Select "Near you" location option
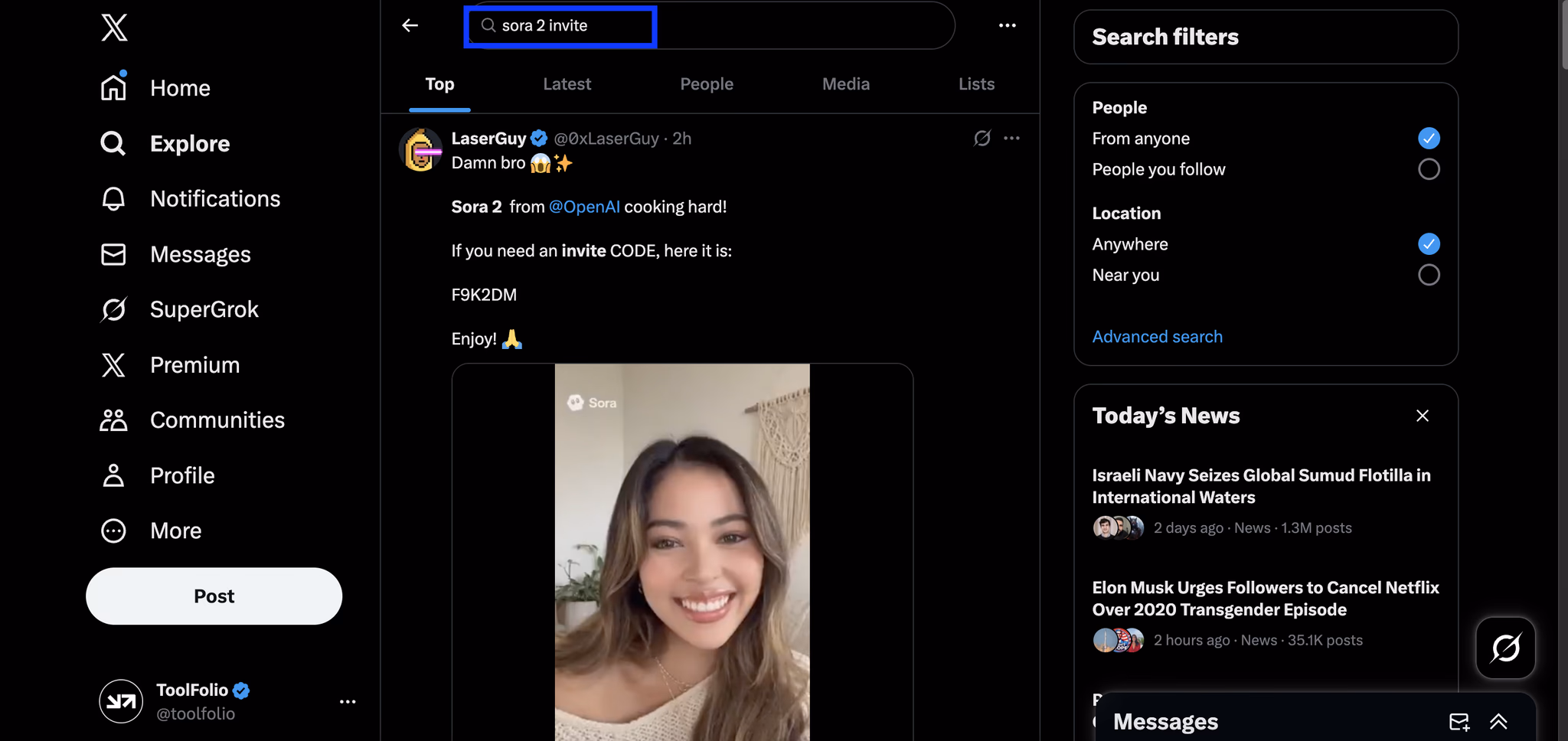The image size is (1568, 741). pyautogui.click(x=1428, y=275)
